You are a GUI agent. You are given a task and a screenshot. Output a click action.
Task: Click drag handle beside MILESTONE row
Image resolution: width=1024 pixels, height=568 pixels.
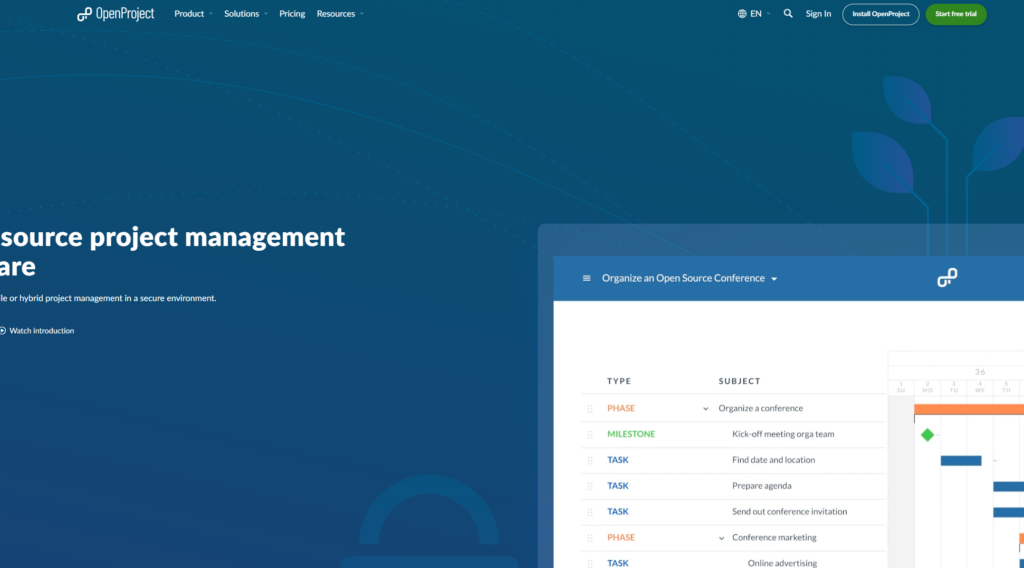coord(590,434)
